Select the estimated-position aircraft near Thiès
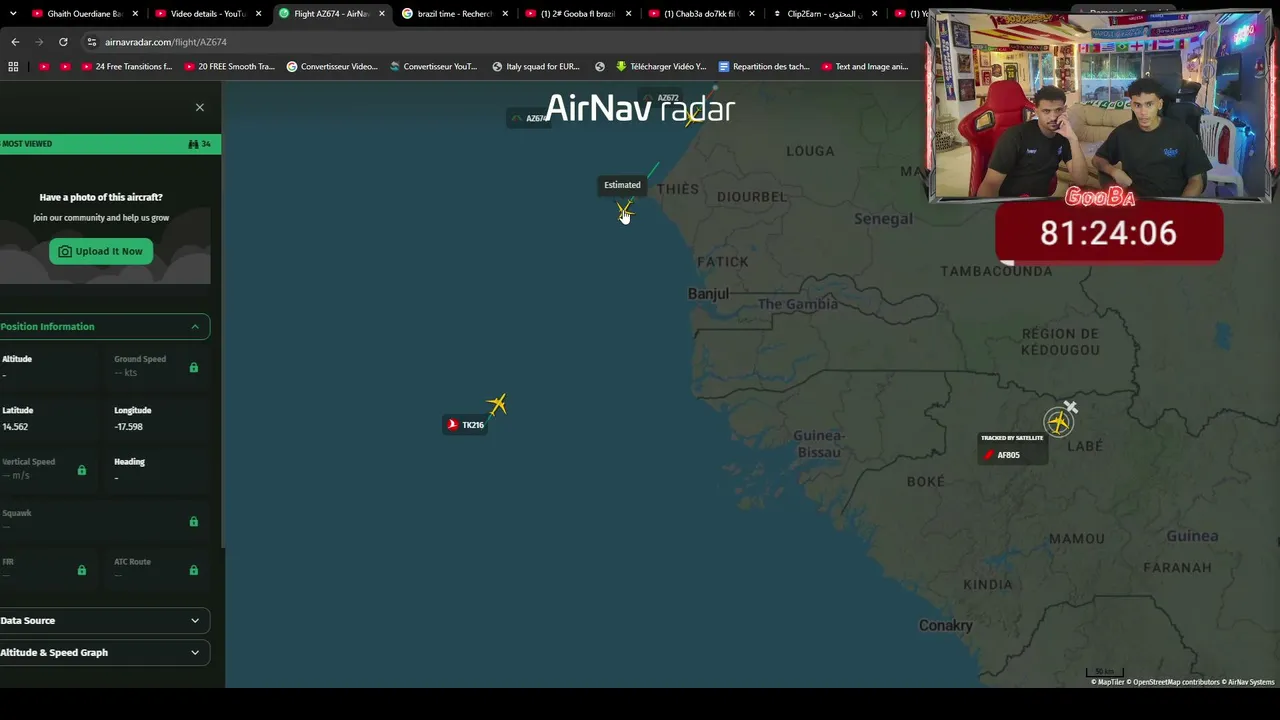Image resolution: width=1280 pixels, height=720 pixels. pyautogui.click(x=625, y=211)
